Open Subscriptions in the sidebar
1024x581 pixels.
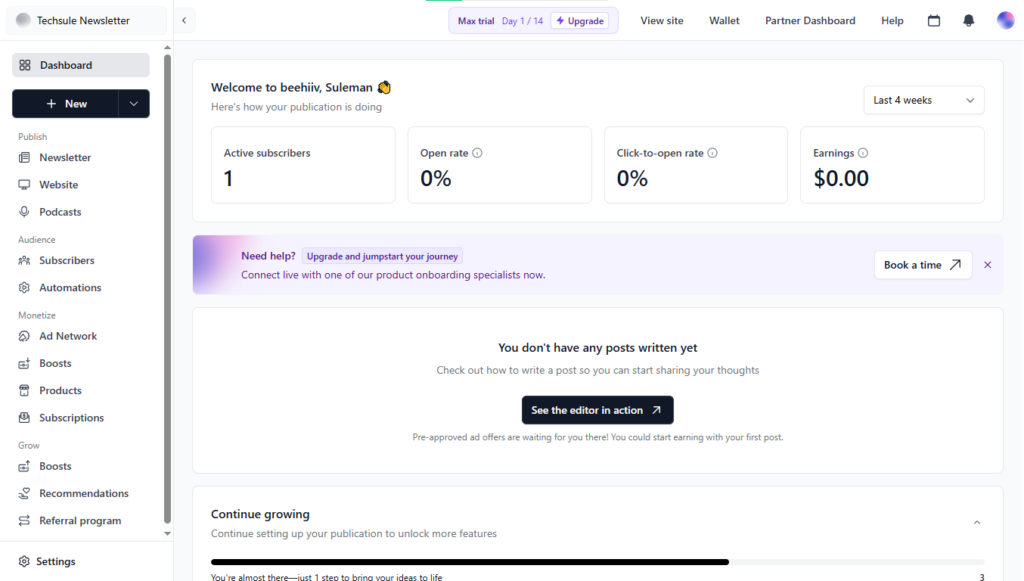coord(71,418)
